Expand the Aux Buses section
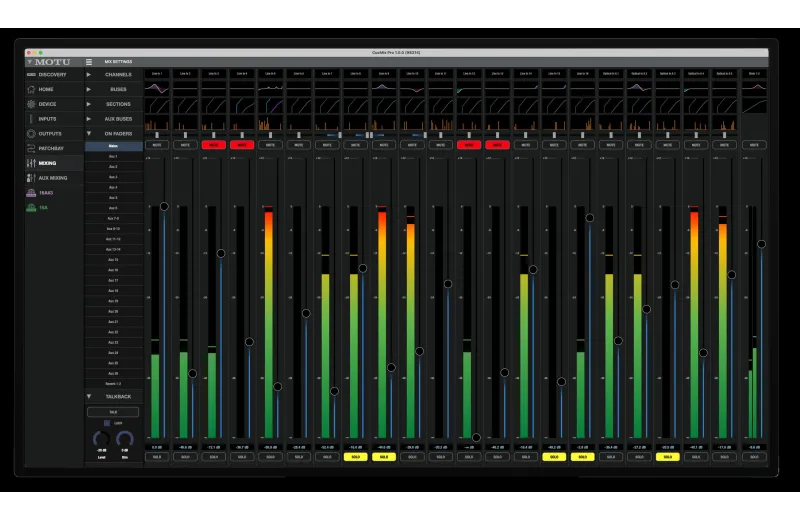The image size is (800, 520). tap(89, 119)
